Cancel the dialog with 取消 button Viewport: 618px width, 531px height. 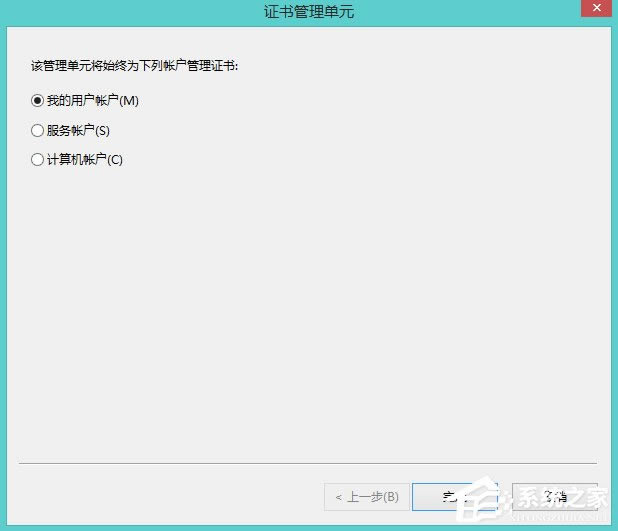pos(555,497)
